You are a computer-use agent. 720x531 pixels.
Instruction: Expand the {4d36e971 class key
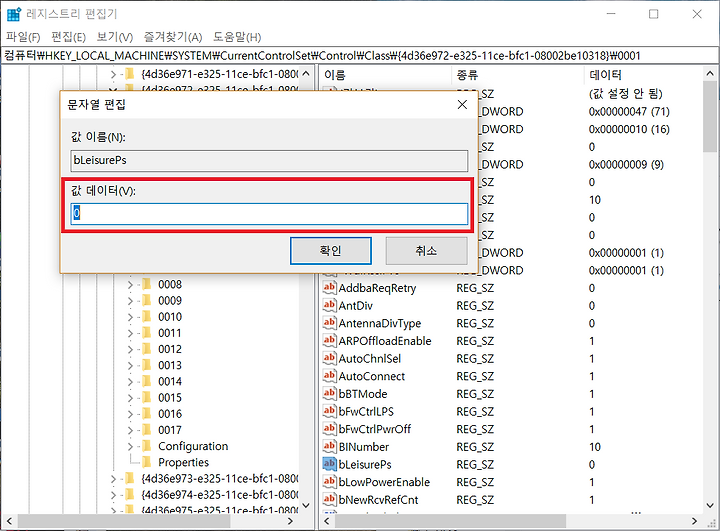[x=113, y=74]
